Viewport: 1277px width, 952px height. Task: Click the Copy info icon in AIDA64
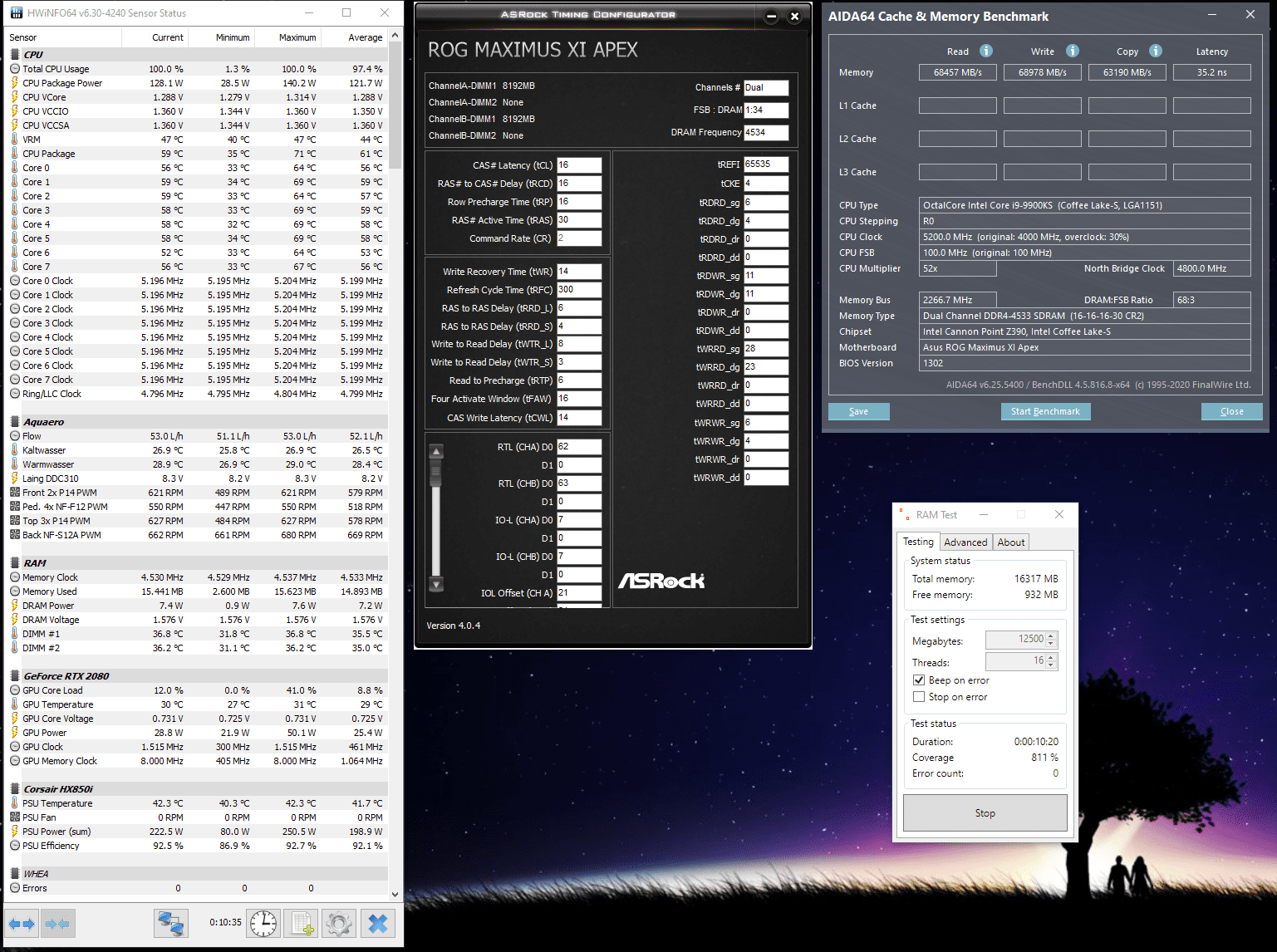pos(1156,51)
